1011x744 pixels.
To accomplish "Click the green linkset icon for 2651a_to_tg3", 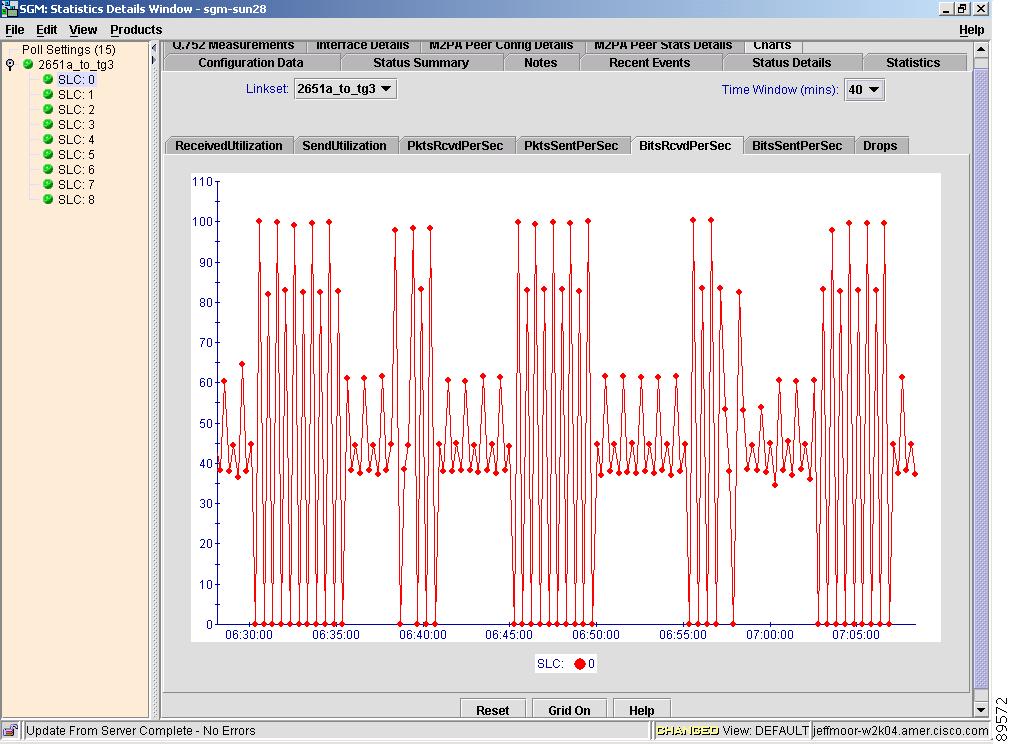I will pos(28,65).
